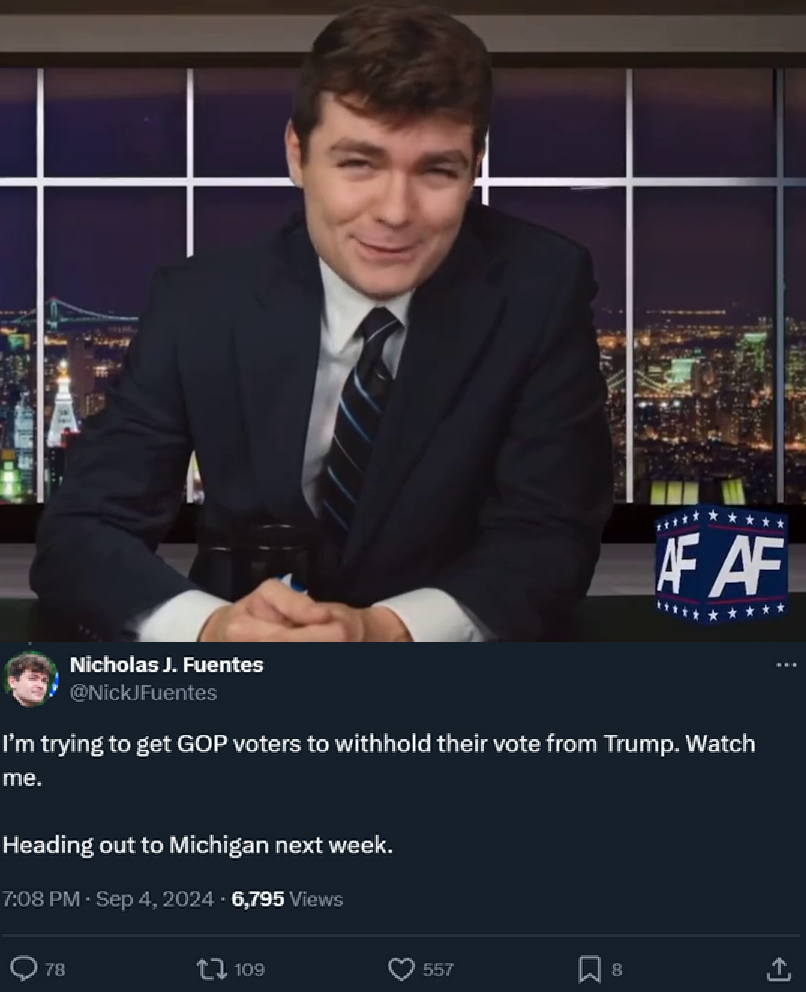Click the 78 replies count

(x=56, y=970)
